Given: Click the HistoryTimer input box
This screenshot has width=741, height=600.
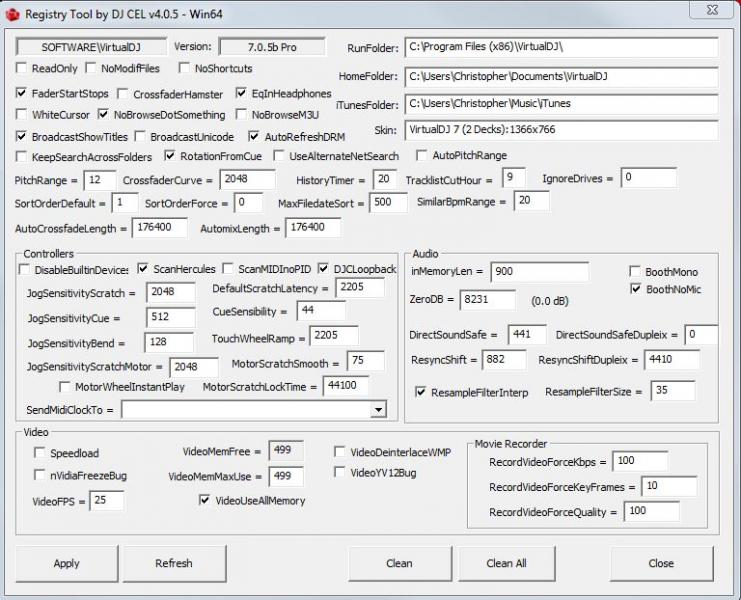Looking at the screenshot, I should click(385, 180).
